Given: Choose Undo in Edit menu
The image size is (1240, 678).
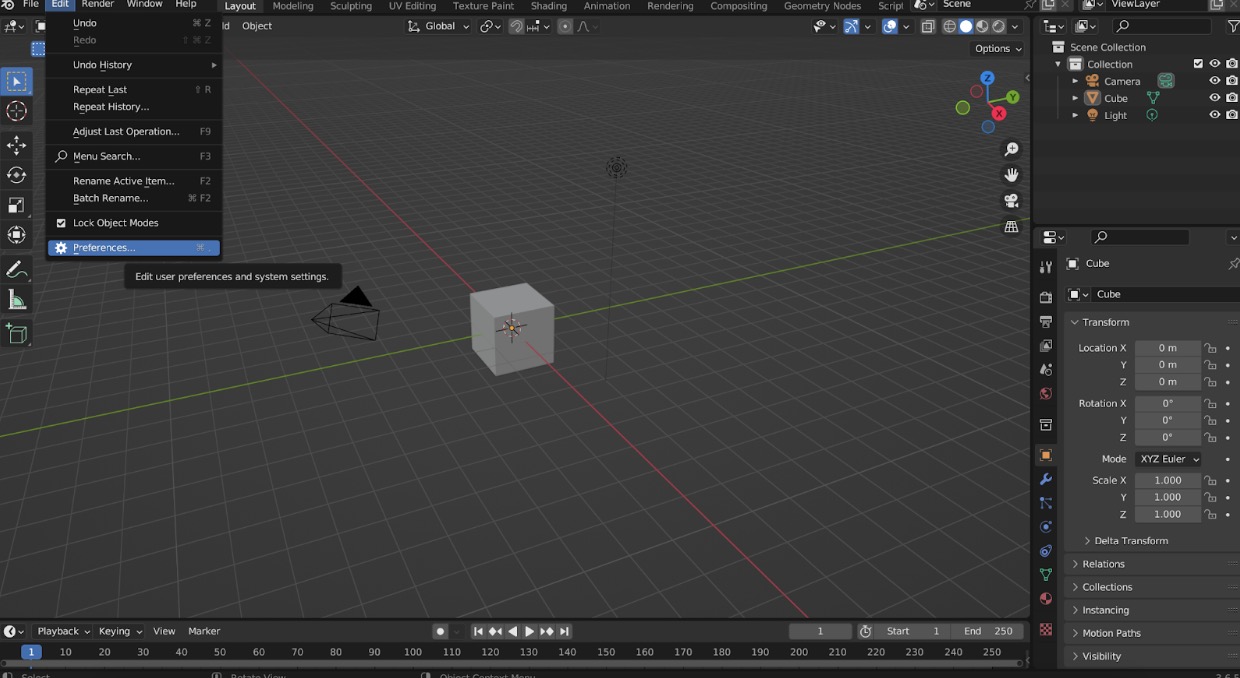Looking at the screenshot, I should coord(134,23).
